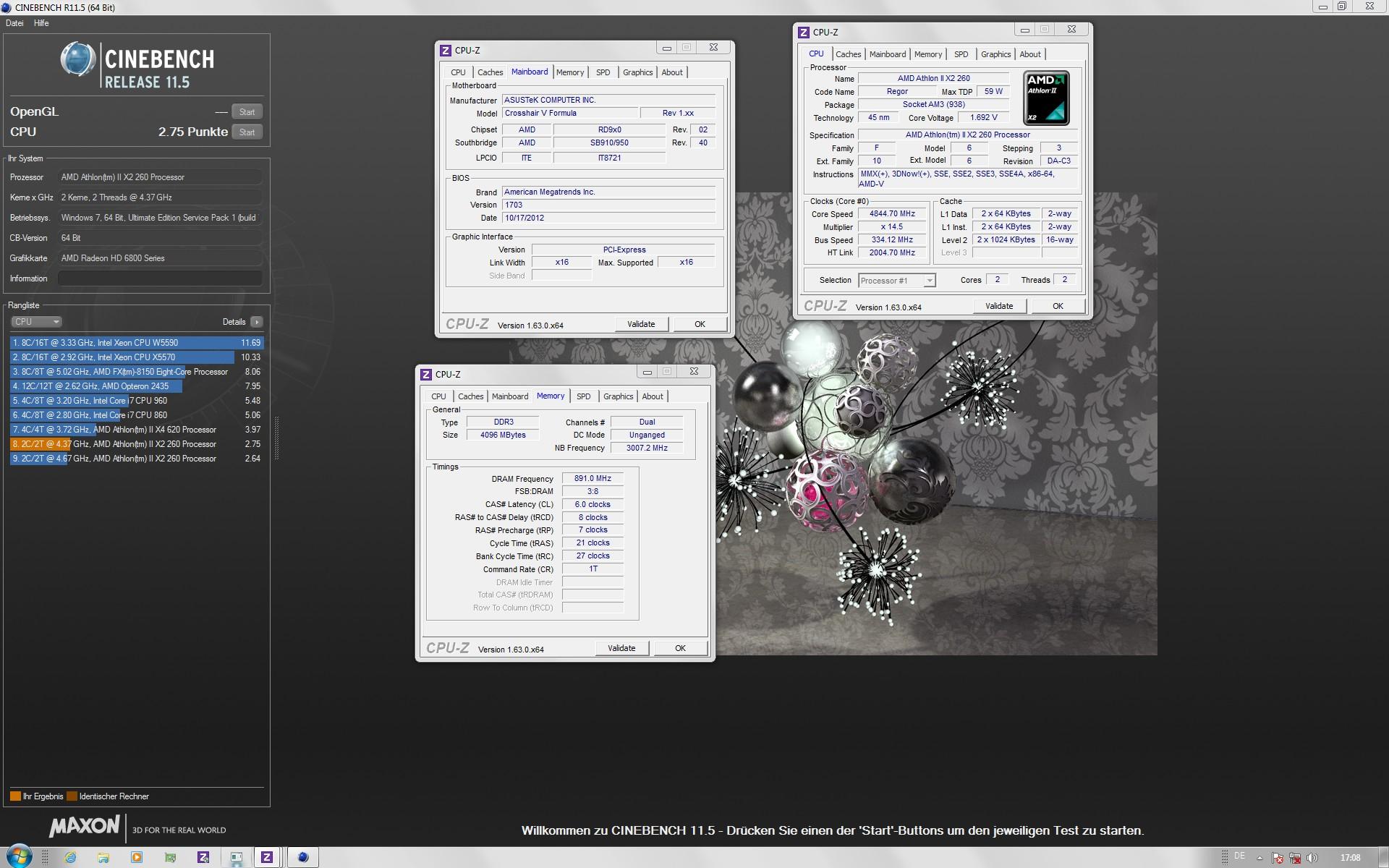Open Mainboard tab in the top-right CPU-Z window

click(887, 54)
